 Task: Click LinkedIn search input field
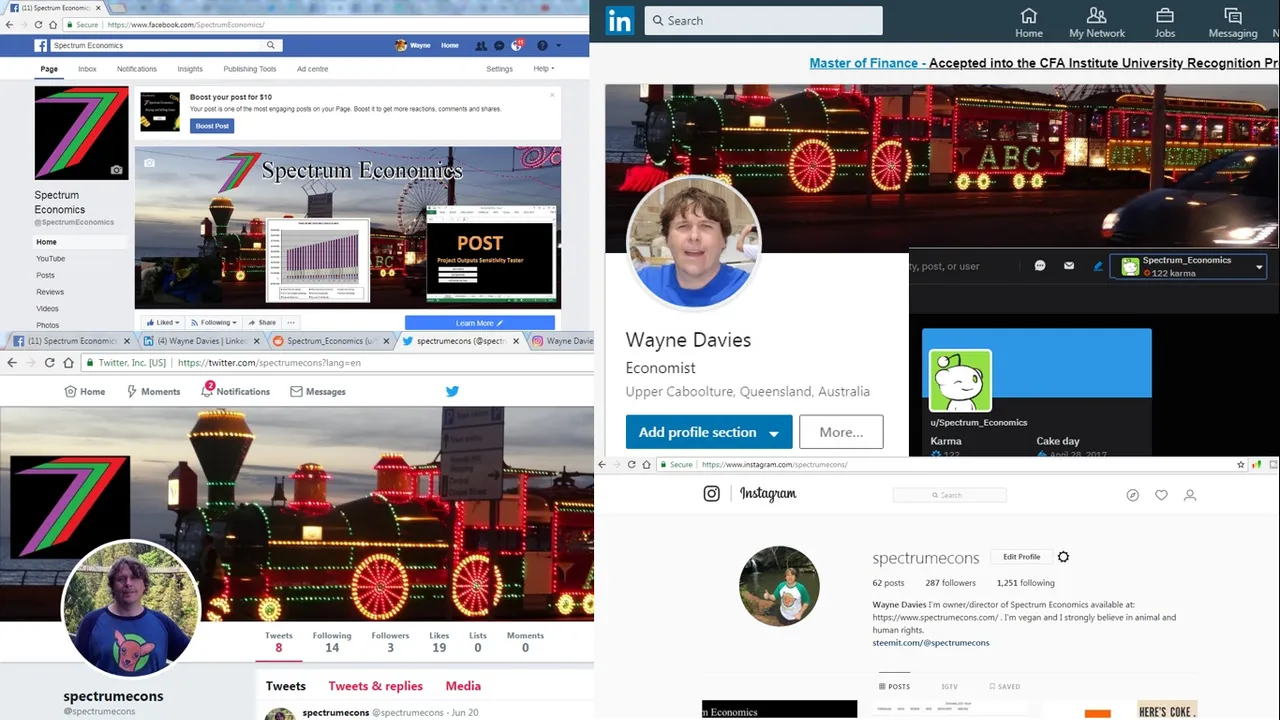tap(763, 20)
